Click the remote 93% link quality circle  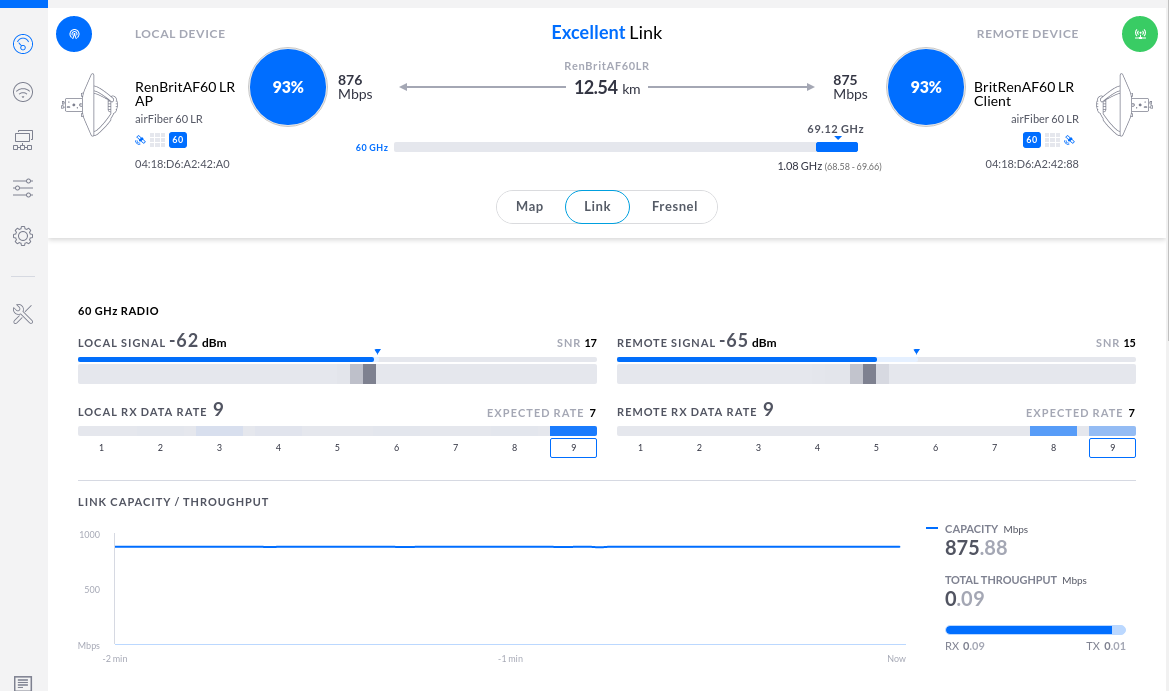(926, 87)
